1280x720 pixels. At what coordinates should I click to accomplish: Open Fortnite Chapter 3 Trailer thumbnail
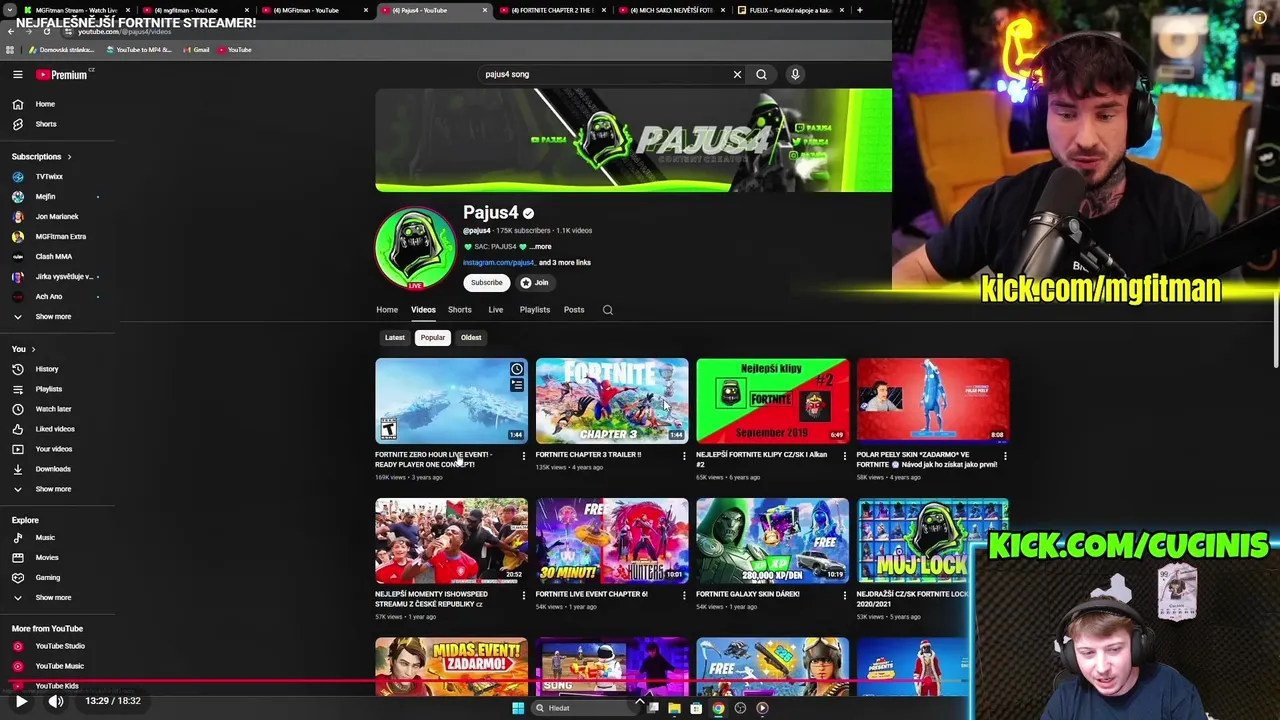click(x=612, y=400)
